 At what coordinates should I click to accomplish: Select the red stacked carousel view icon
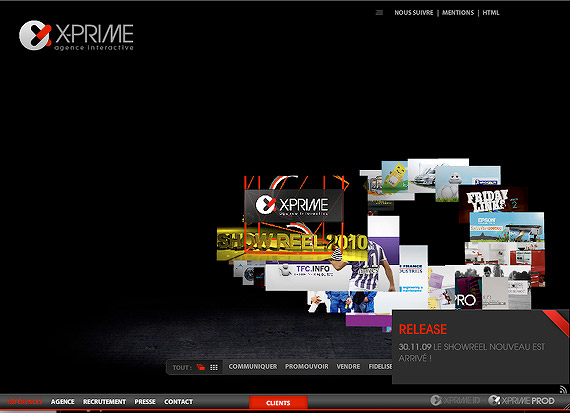(201, 367)
